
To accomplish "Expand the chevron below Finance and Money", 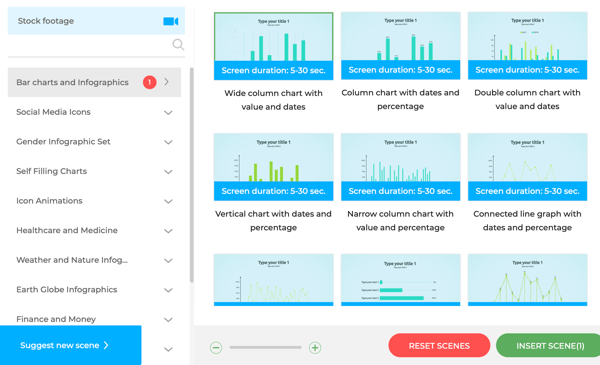I will tap(168, 349).
